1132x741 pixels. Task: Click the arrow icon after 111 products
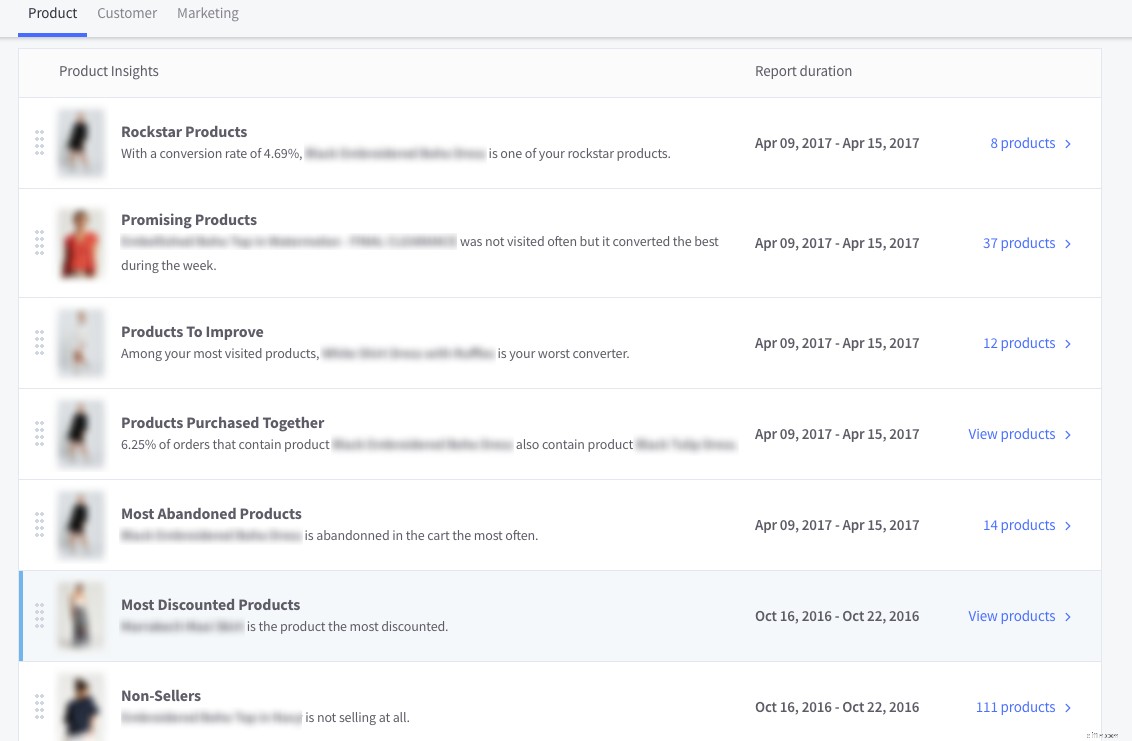1067,707
